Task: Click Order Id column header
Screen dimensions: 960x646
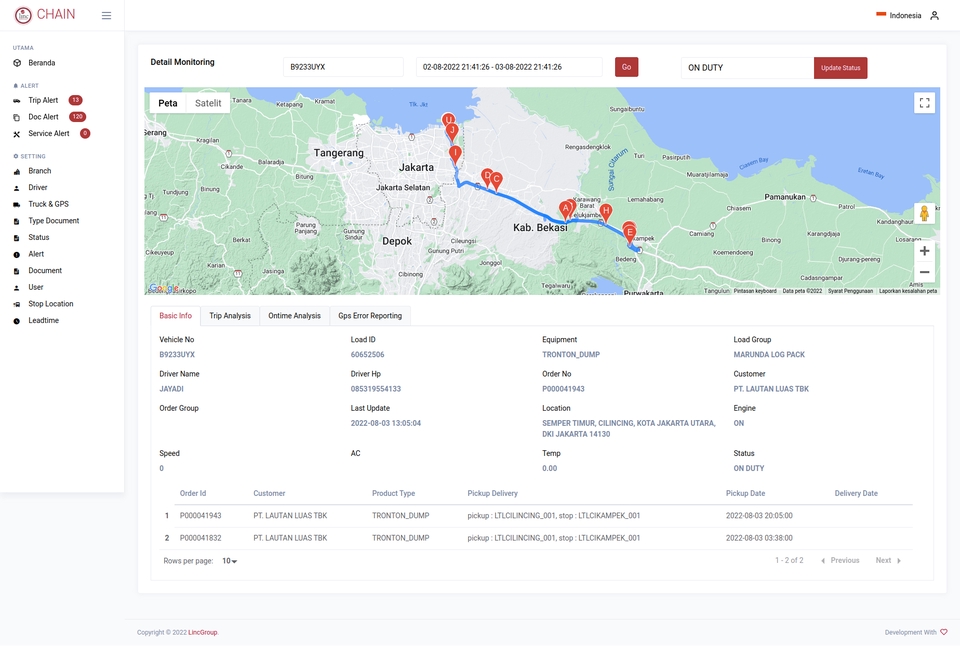Action: click(x=193, y=494)
